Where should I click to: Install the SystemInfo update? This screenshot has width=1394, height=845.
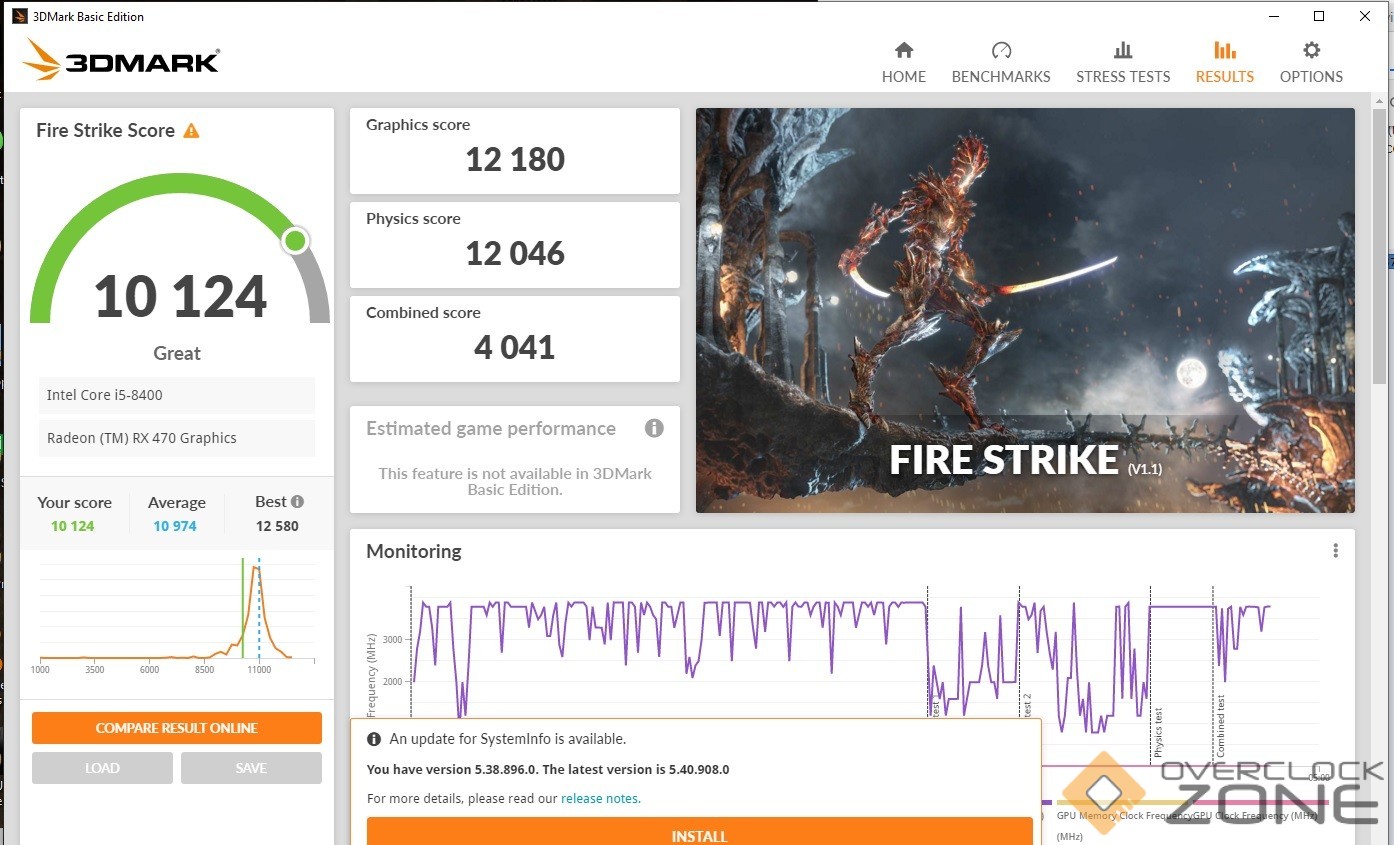pyautogui.click(x=699, y=832)
